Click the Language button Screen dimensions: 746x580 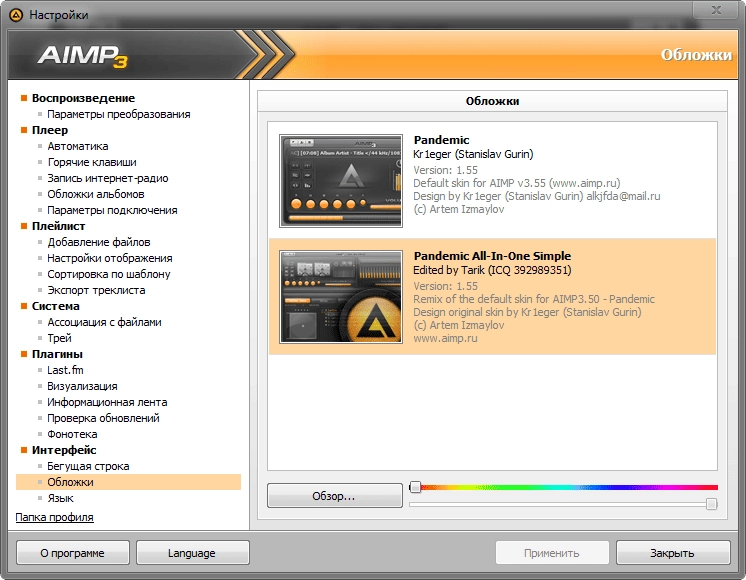(x=193, y=553)
